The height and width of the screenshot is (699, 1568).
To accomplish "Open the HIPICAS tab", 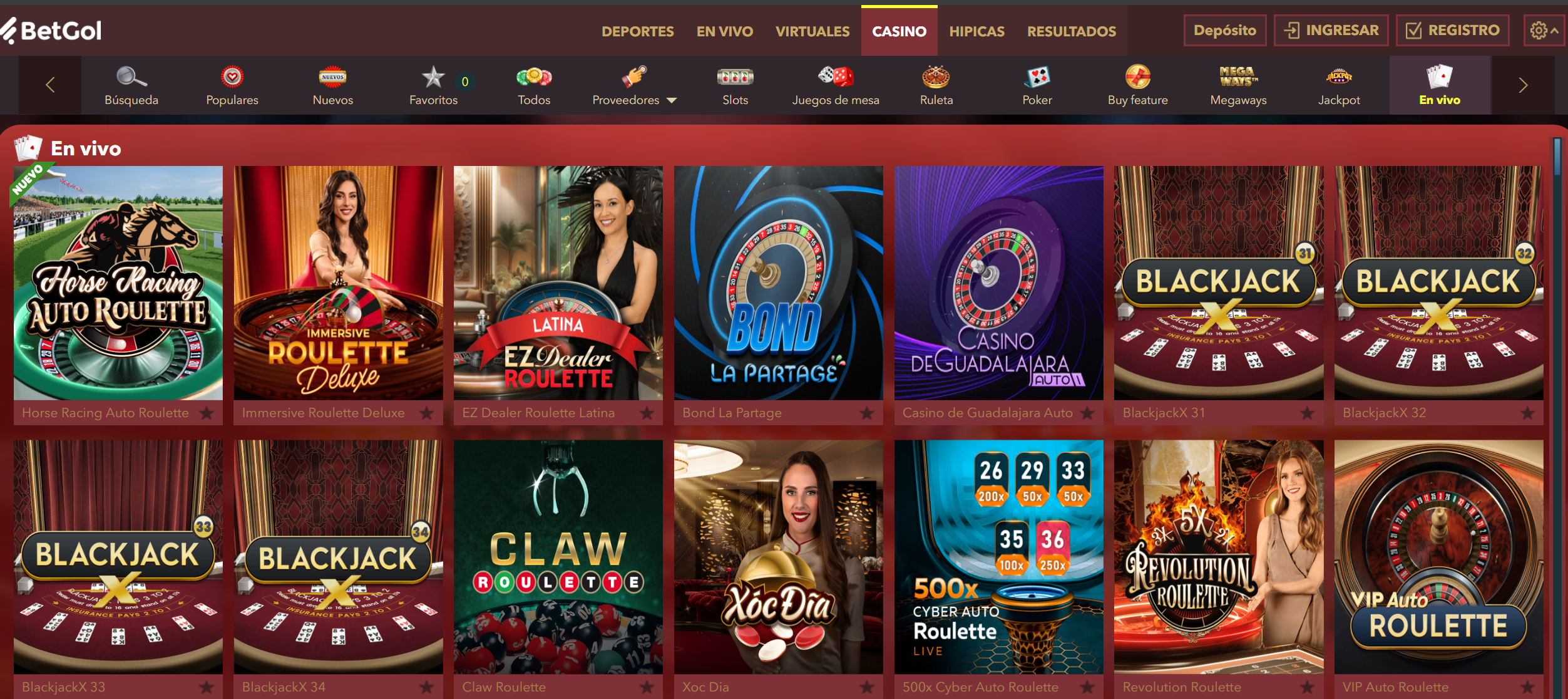I will click(976, 31).
